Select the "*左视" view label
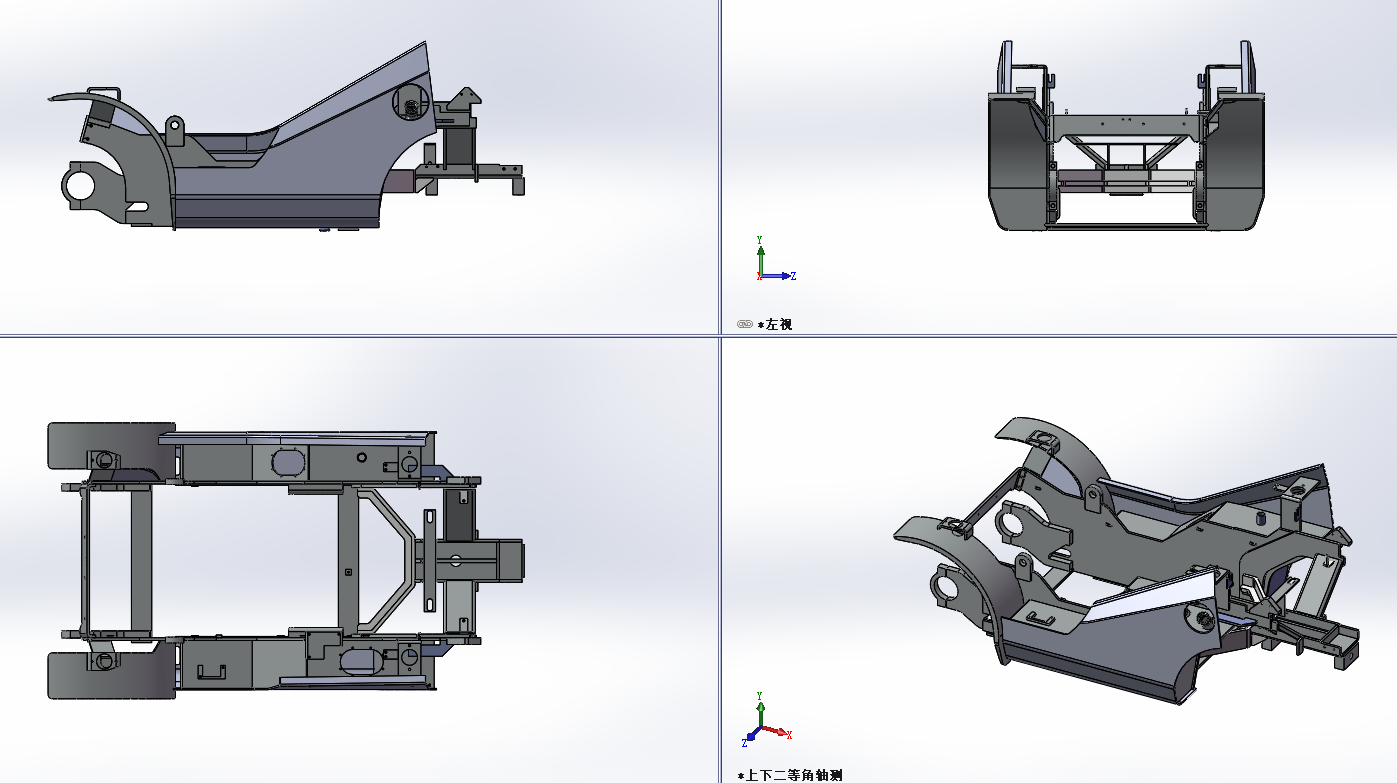Image resolution: width=1397 pixels, height=783 pixels. point(775,325)
